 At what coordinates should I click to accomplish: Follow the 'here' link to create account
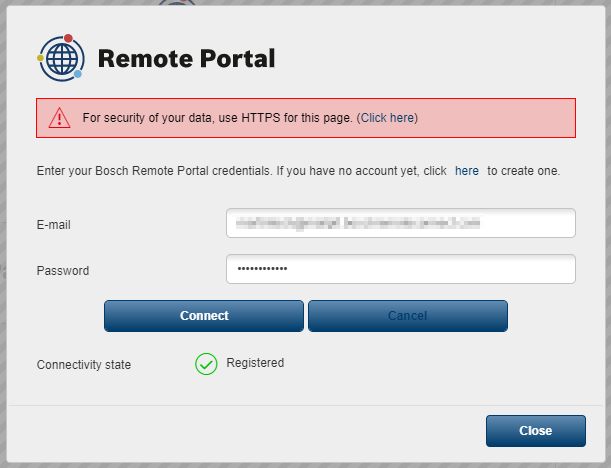coord(466,171)
